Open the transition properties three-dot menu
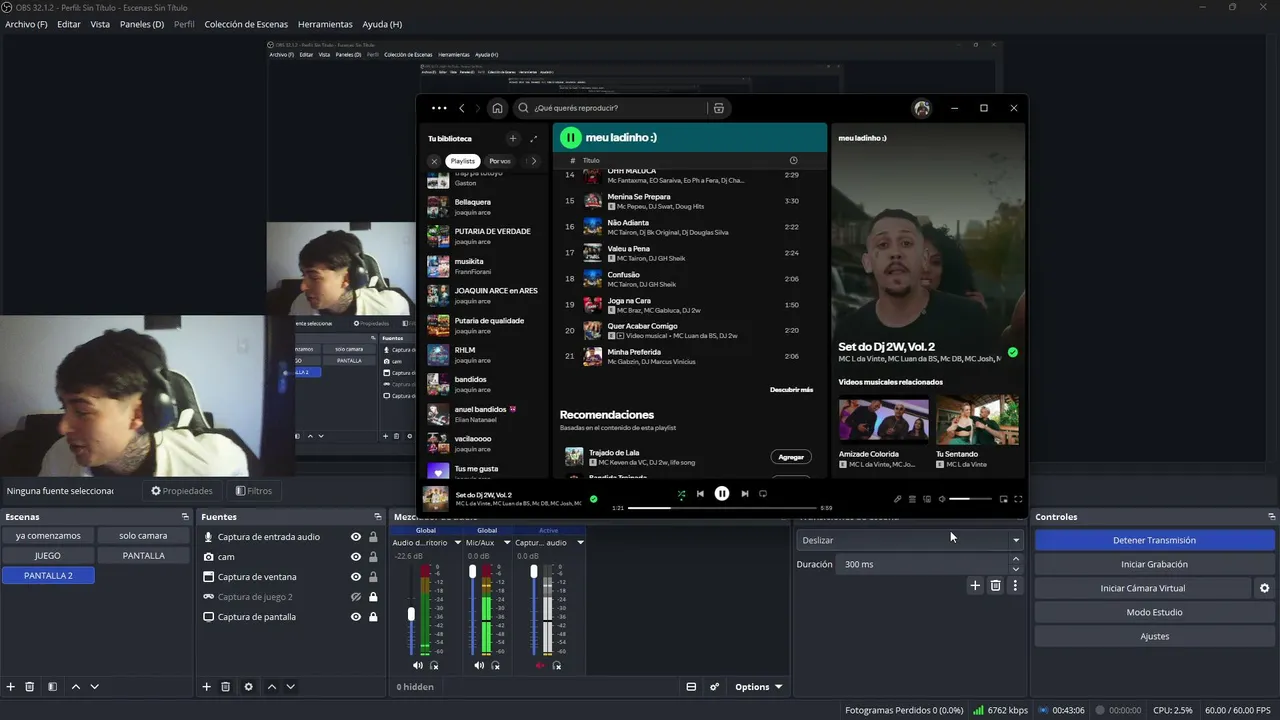The height and width of the screenshot is (720, 1280). (1015, 586)
